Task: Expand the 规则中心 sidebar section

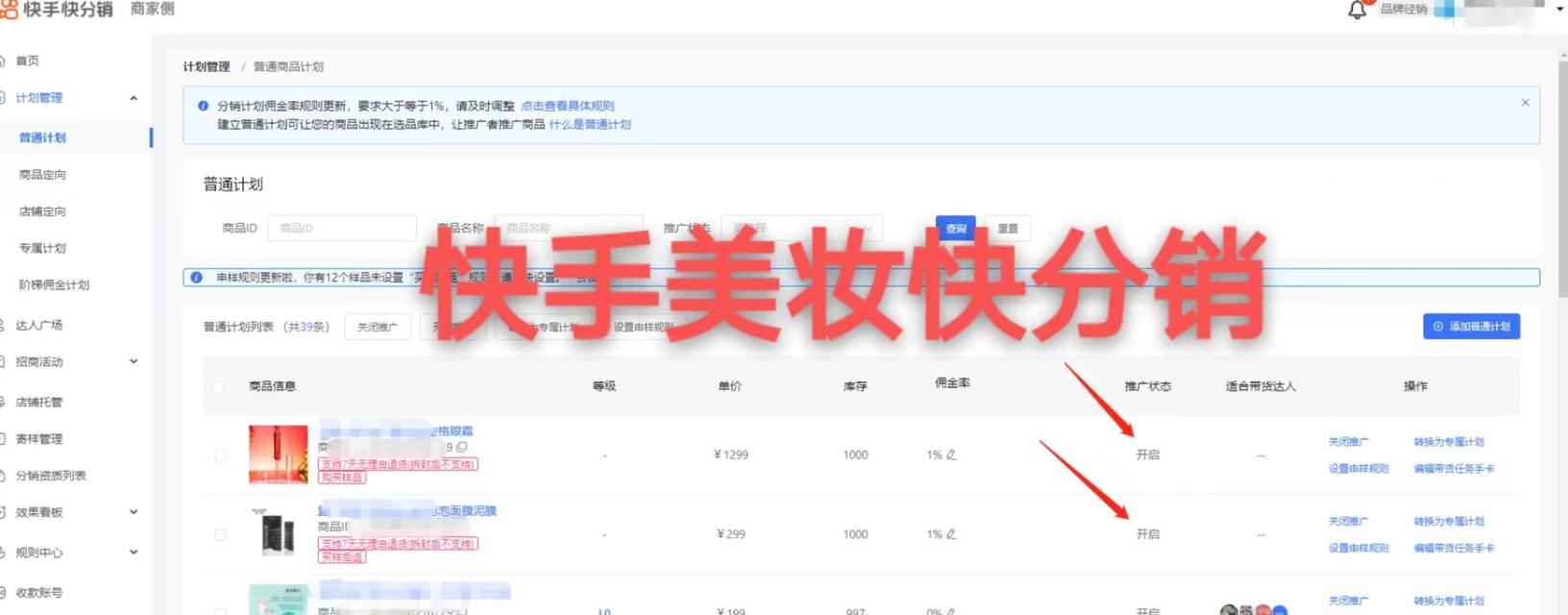Action: coord(134,553)
